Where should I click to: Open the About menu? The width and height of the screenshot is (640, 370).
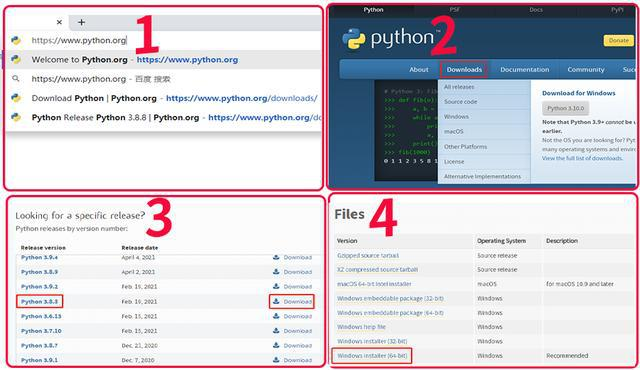point(419,70)
